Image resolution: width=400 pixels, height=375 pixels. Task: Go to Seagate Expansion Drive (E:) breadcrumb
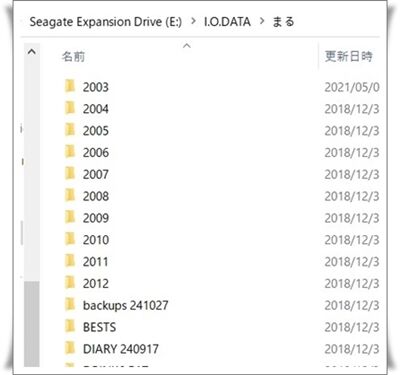106,22
